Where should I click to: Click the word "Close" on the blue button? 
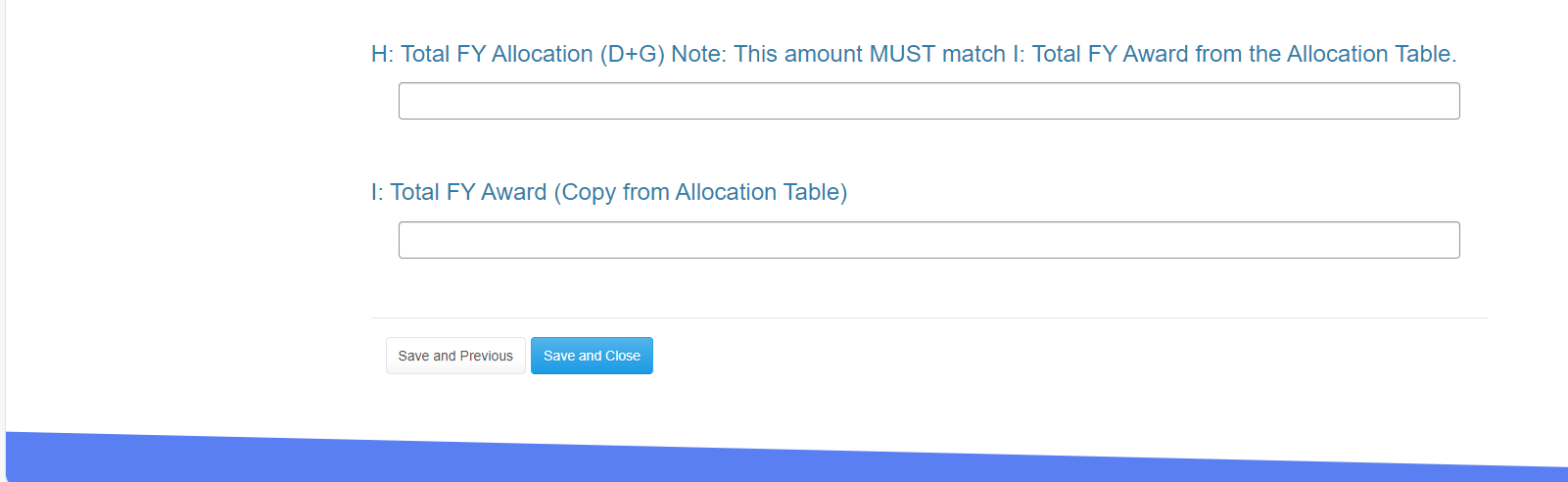[623, 356]
